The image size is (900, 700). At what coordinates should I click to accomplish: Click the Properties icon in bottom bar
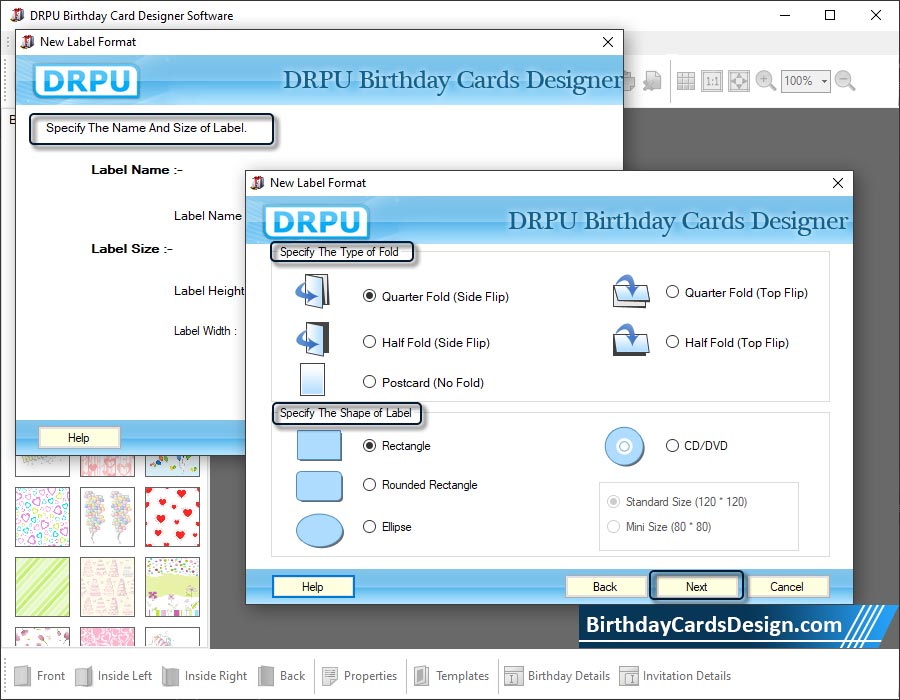click(x=330, y=676)
